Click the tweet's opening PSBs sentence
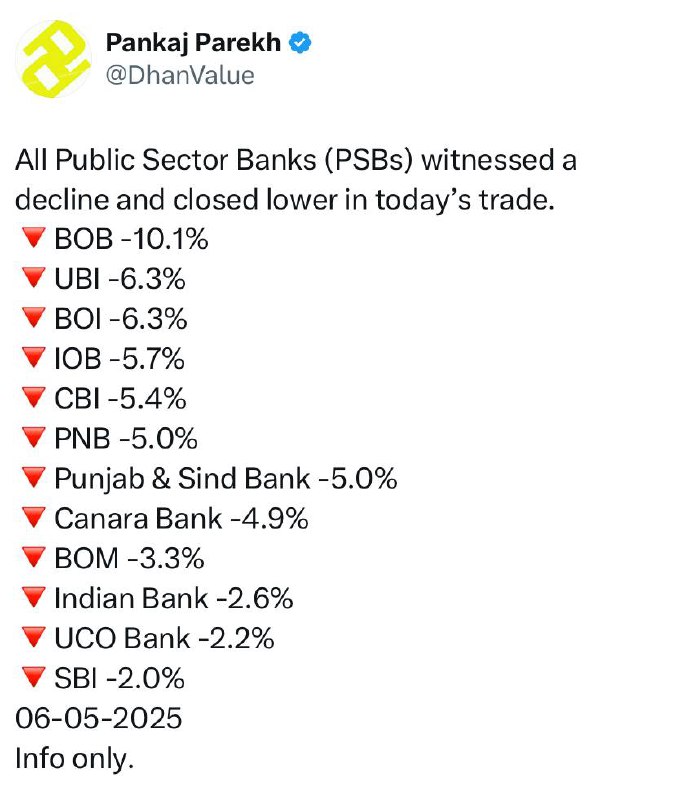The height and width of the screenshot is (800, 675). tap(296, 180)
